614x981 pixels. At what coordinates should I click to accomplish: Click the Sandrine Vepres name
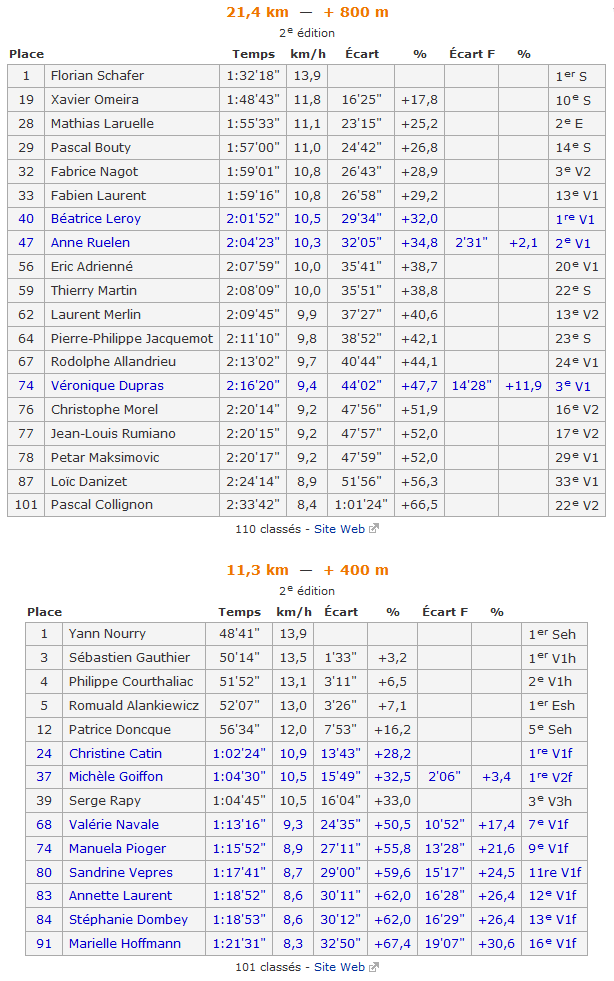point(121,873)
